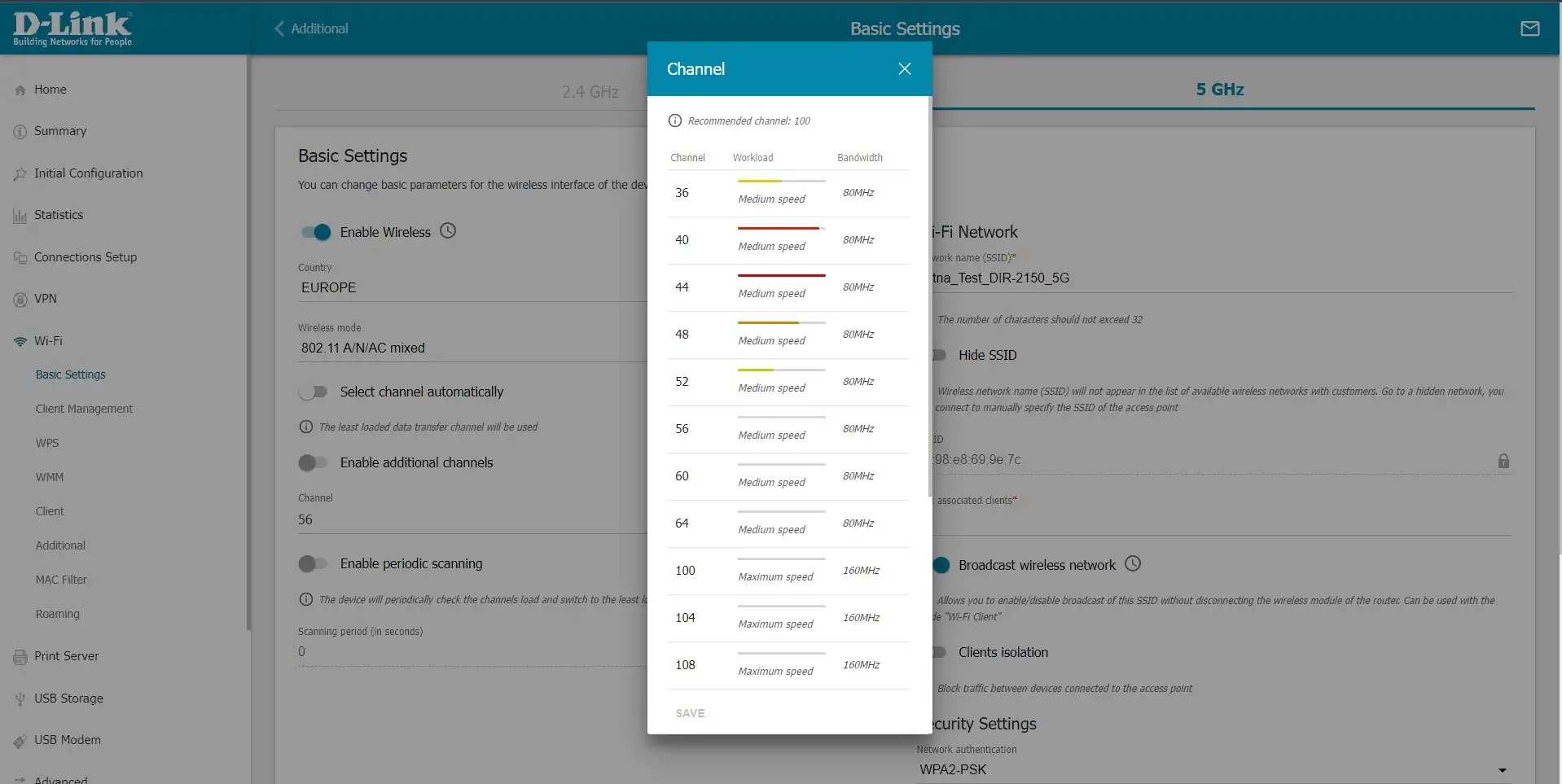
Task: Click the lock icon in BSSID field
Action: pyautogui.click(x=1503, y=461)
